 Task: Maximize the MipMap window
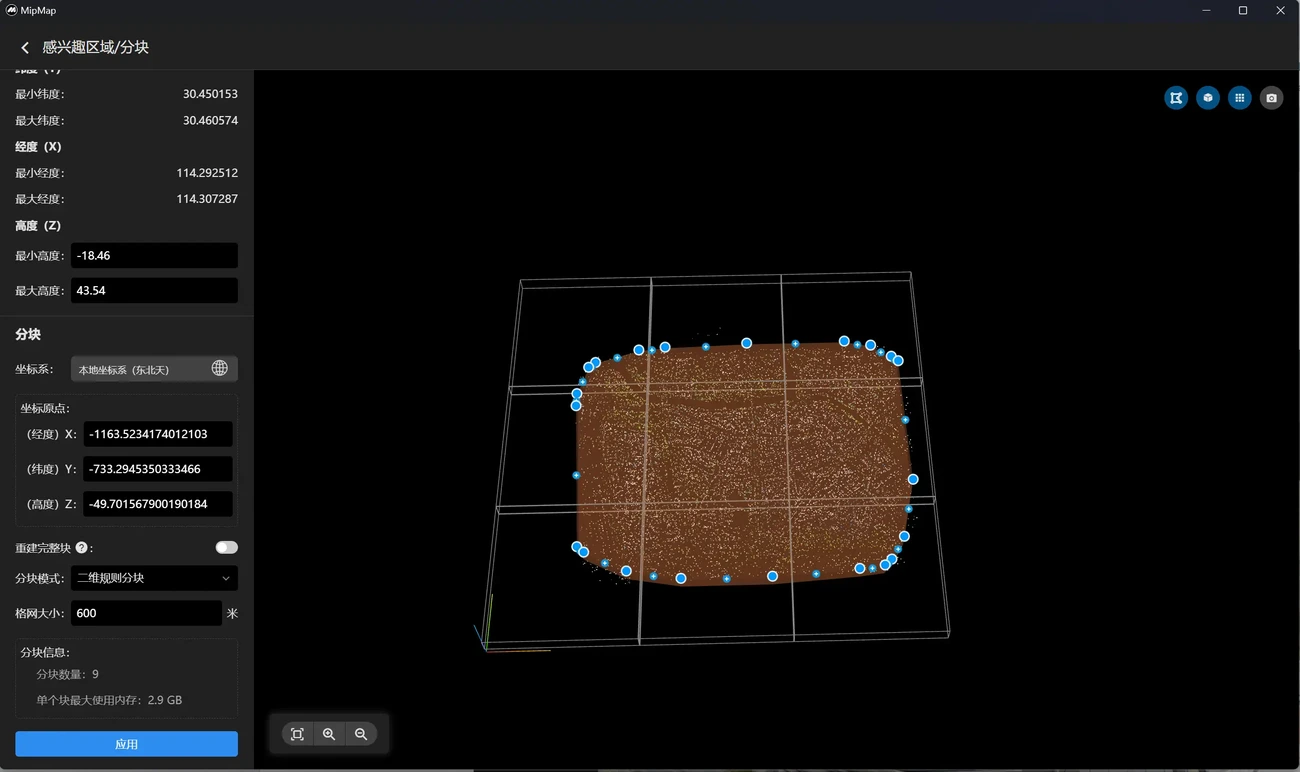pyautogui.click(x=1243, y=11)
